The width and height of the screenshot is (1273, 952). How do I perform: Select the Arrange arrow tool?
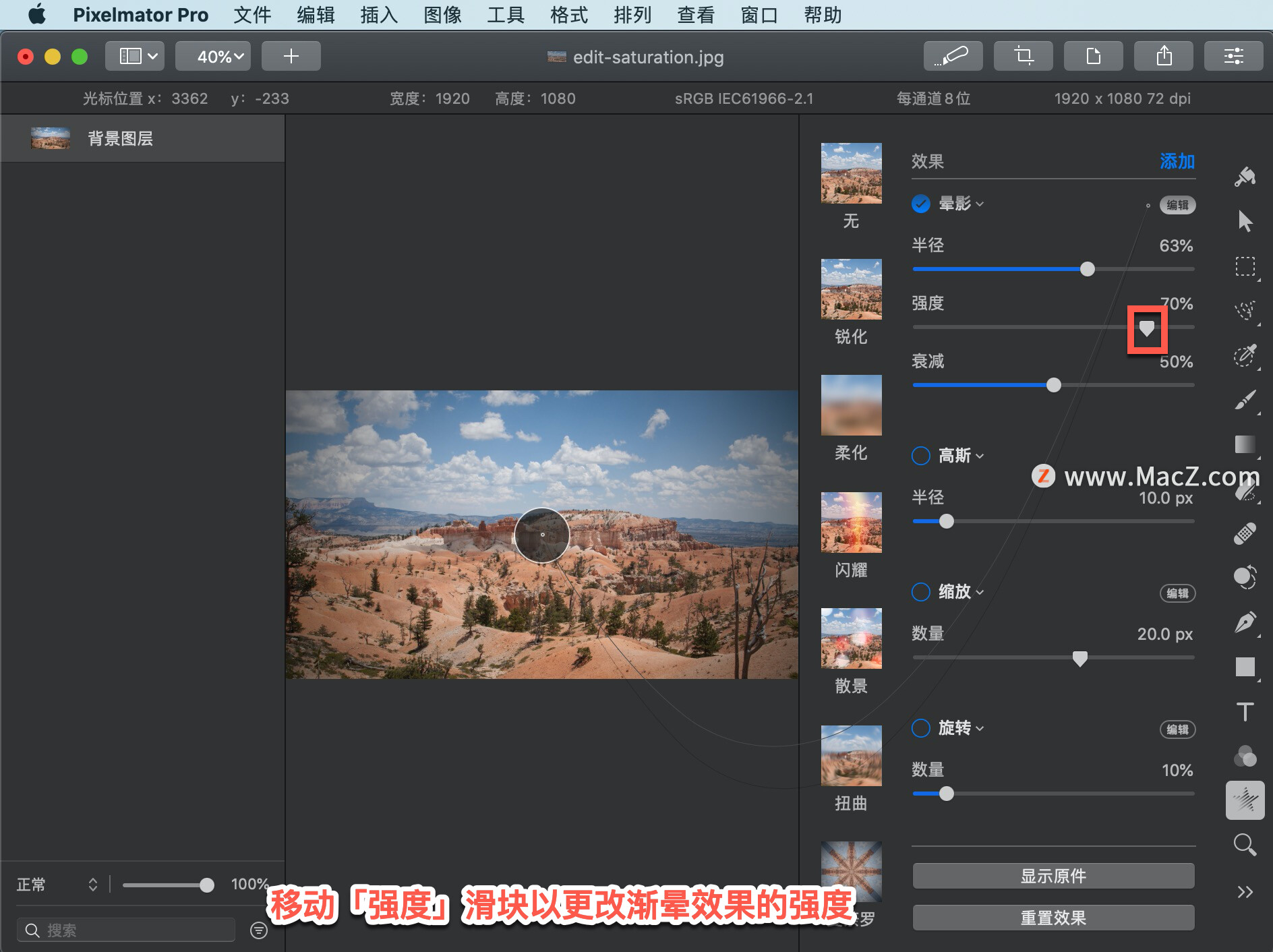[1245, 222]
